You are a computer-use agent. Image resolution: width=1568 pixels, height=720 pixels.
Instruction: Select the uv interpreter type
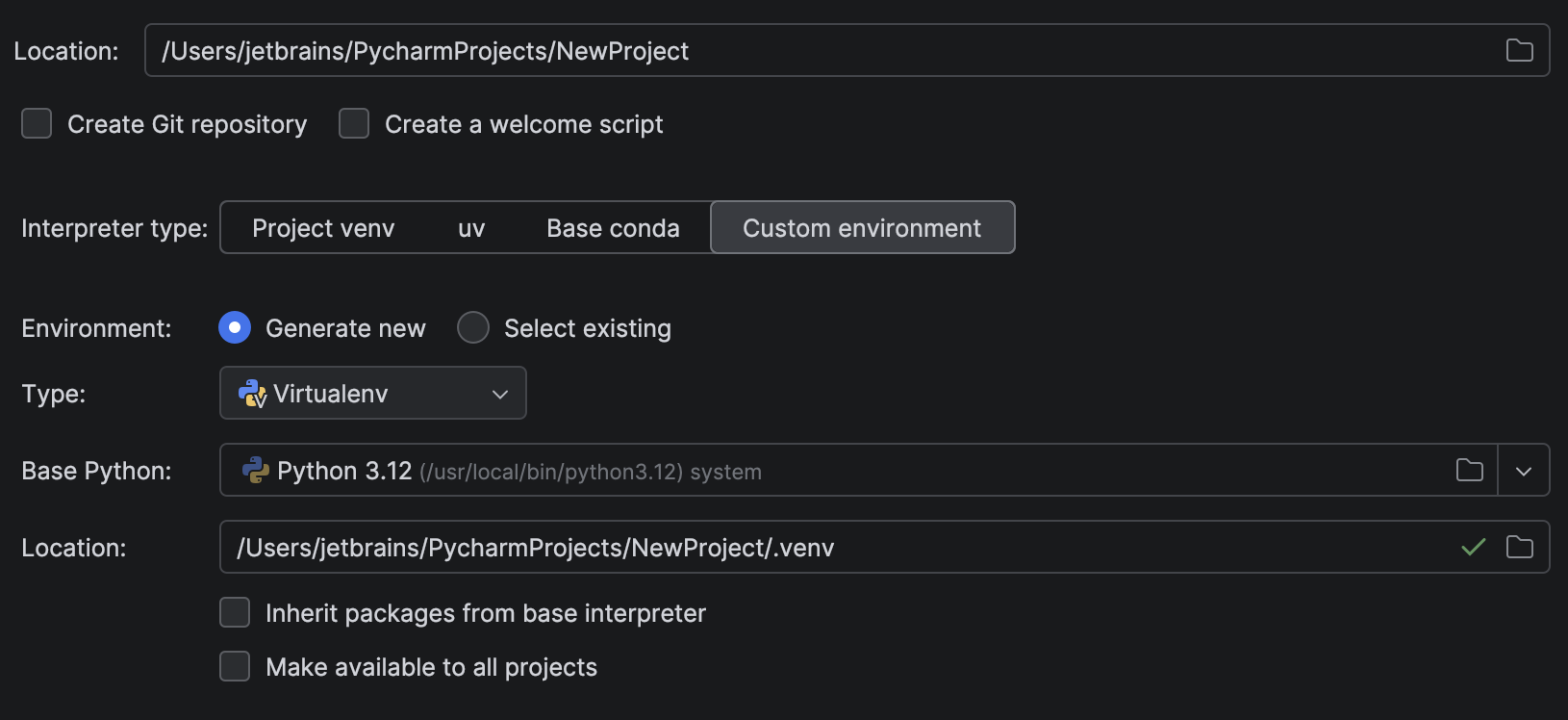pos(470,227)
